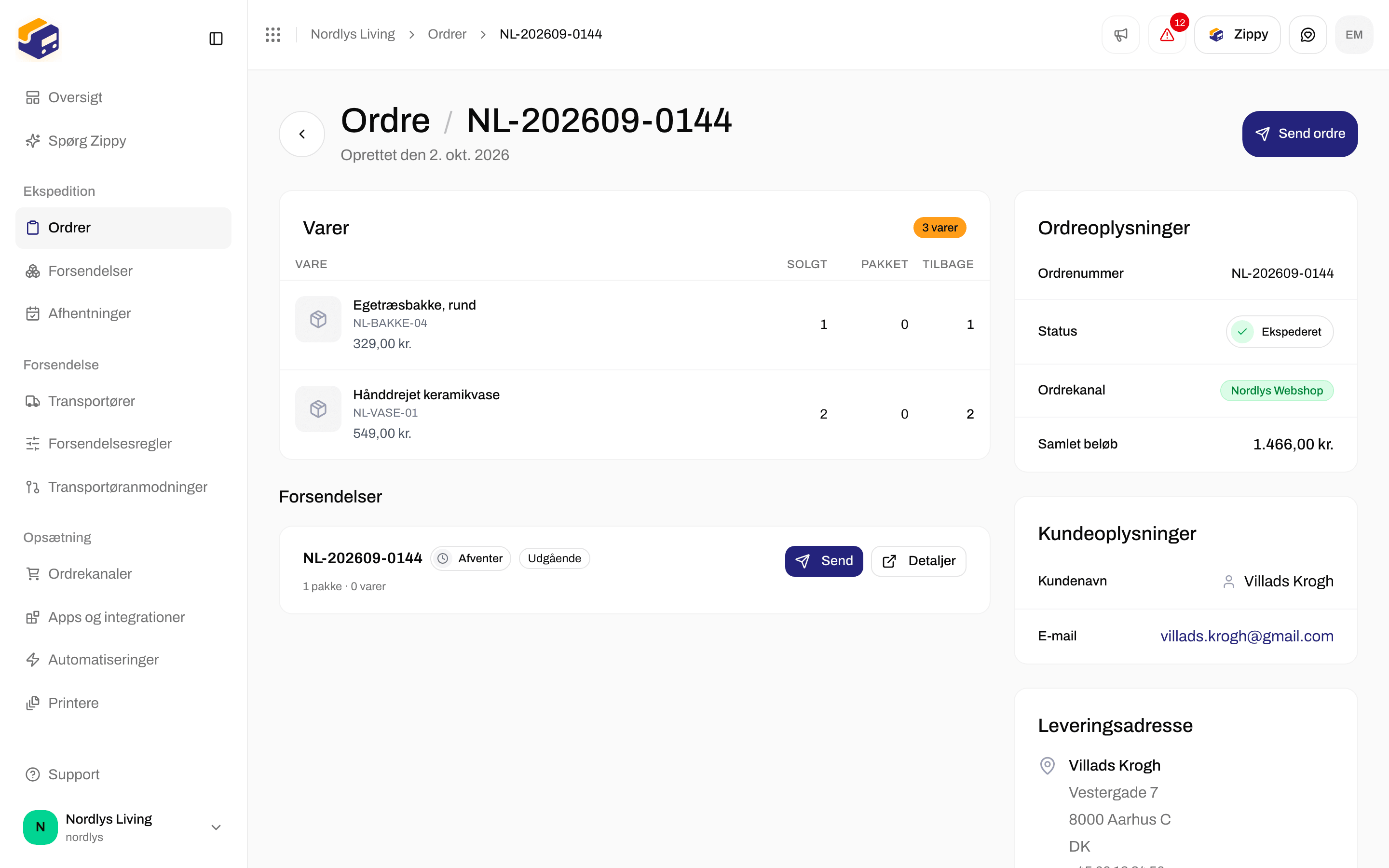Click the shipment title NL-202609-0144
The height and width of the screenshot is (868, 1389).
pos(362,558)
